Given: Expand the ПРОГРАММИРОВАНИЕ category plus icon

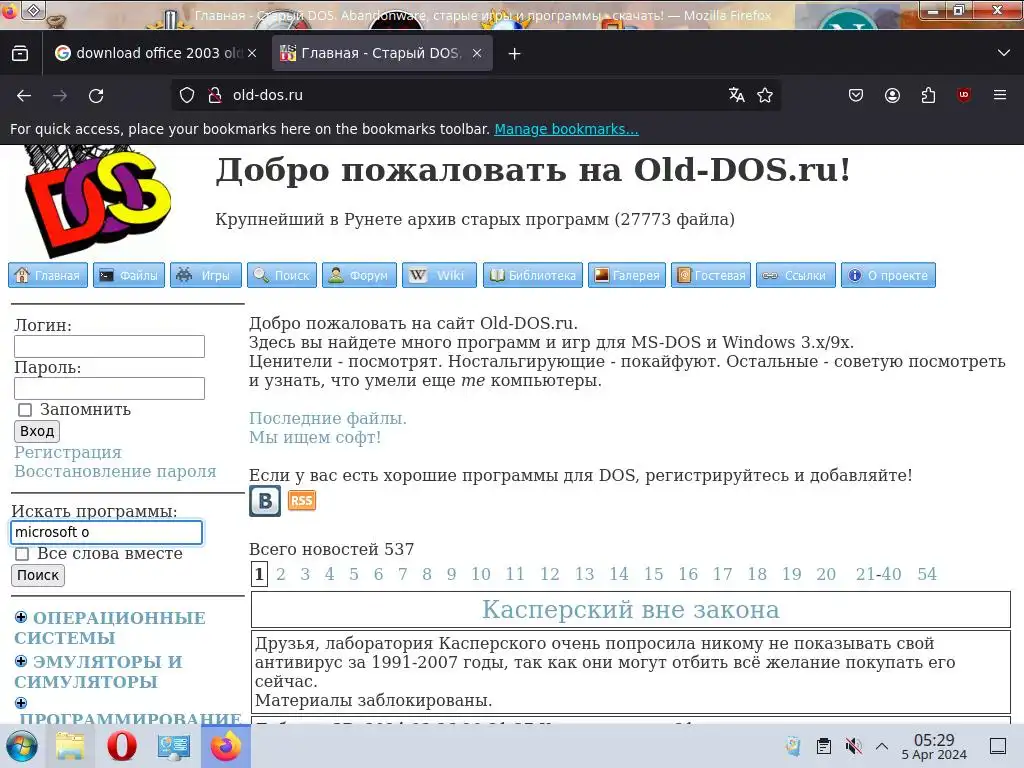Looking at the screenshot, I should click(x=21, y=703).
